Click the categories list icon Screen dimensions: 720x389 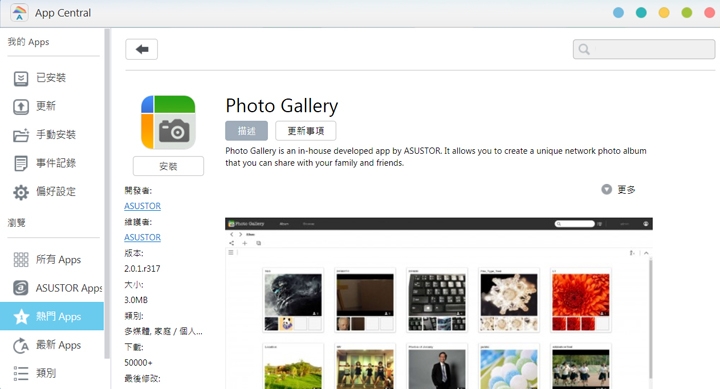pyautogui.click(x=21, y=373)
